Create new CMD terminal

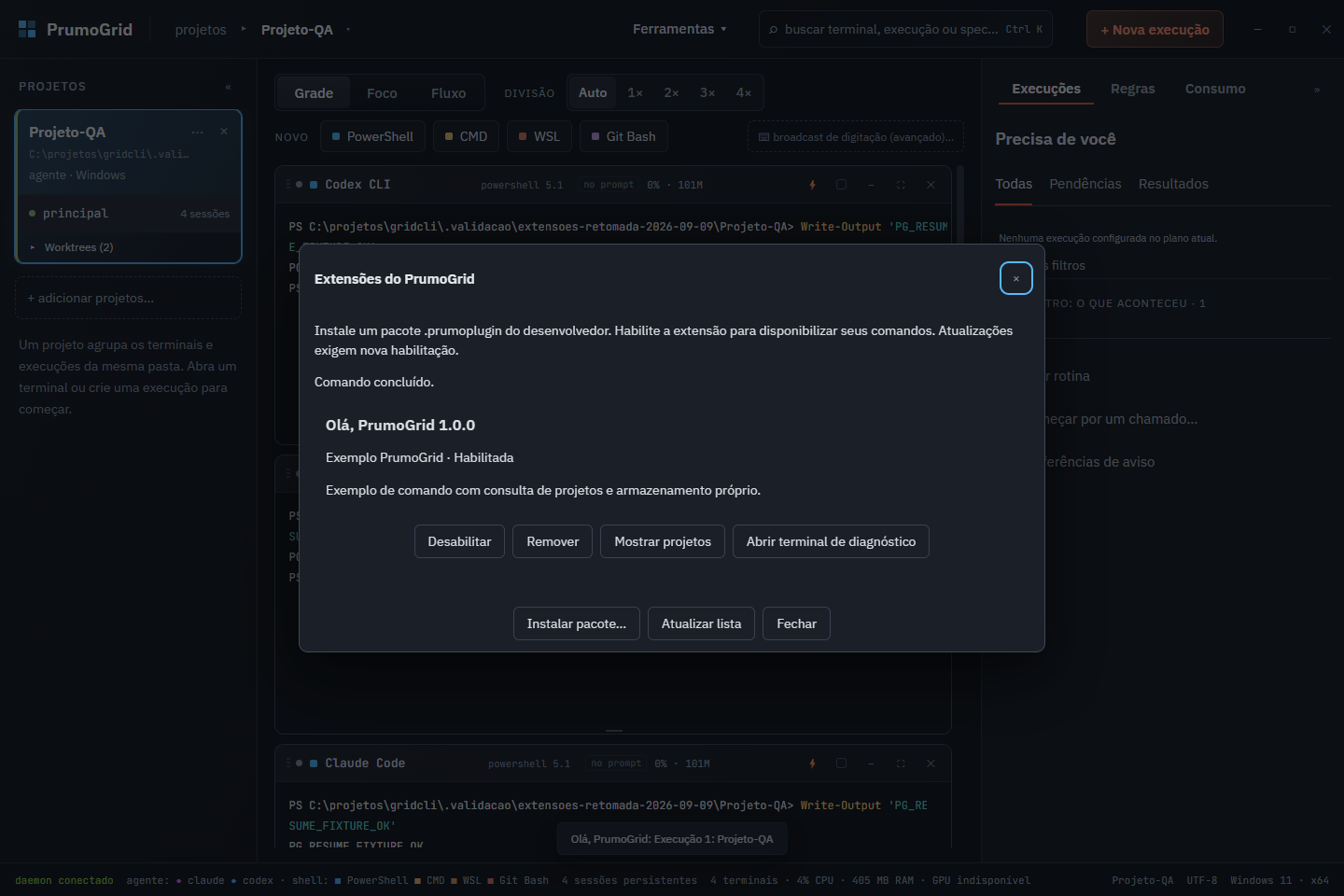[x=466, y=136]
